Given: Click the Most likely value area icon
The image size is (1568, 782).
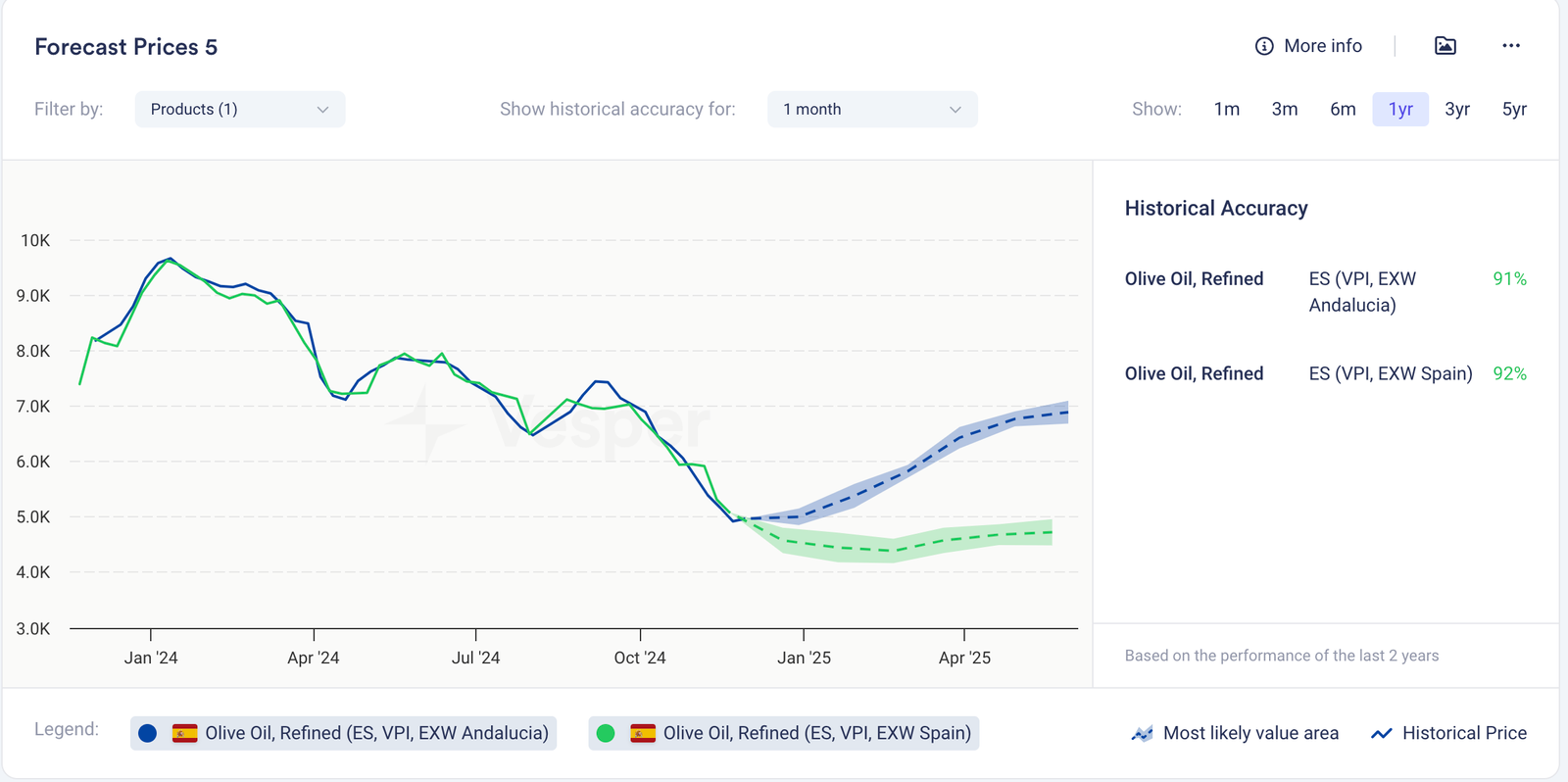Looking at the screenshot, I should click(1142, 733).
